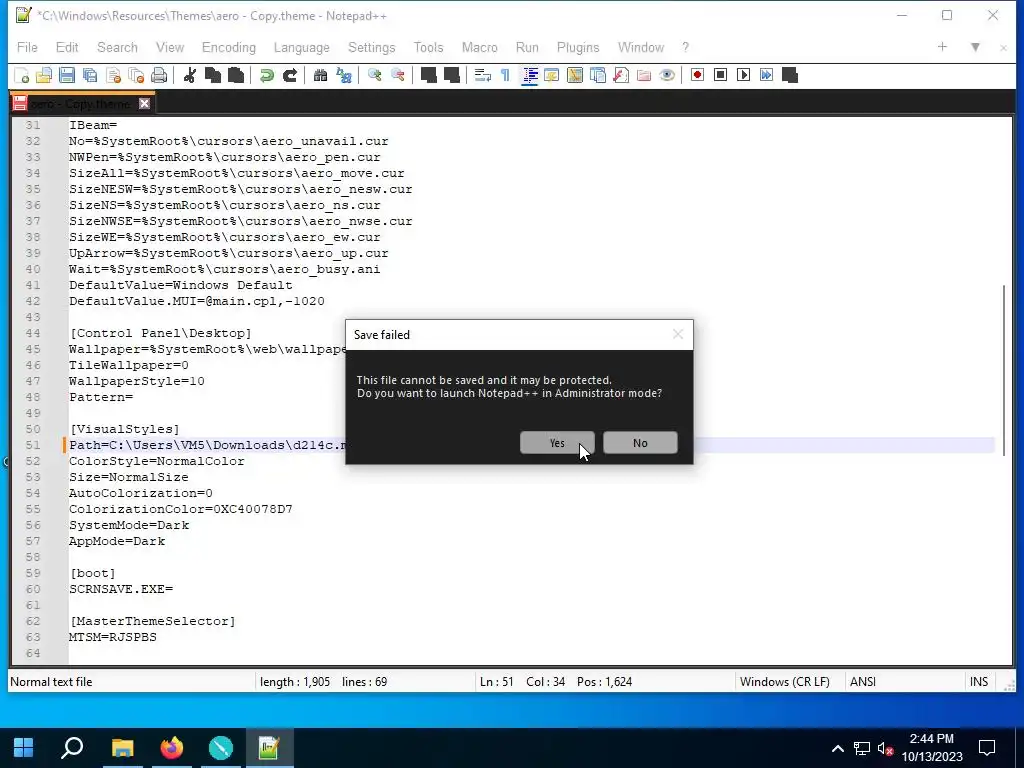Click line 63 MTSM=RJSPBS

pos(112,637)
